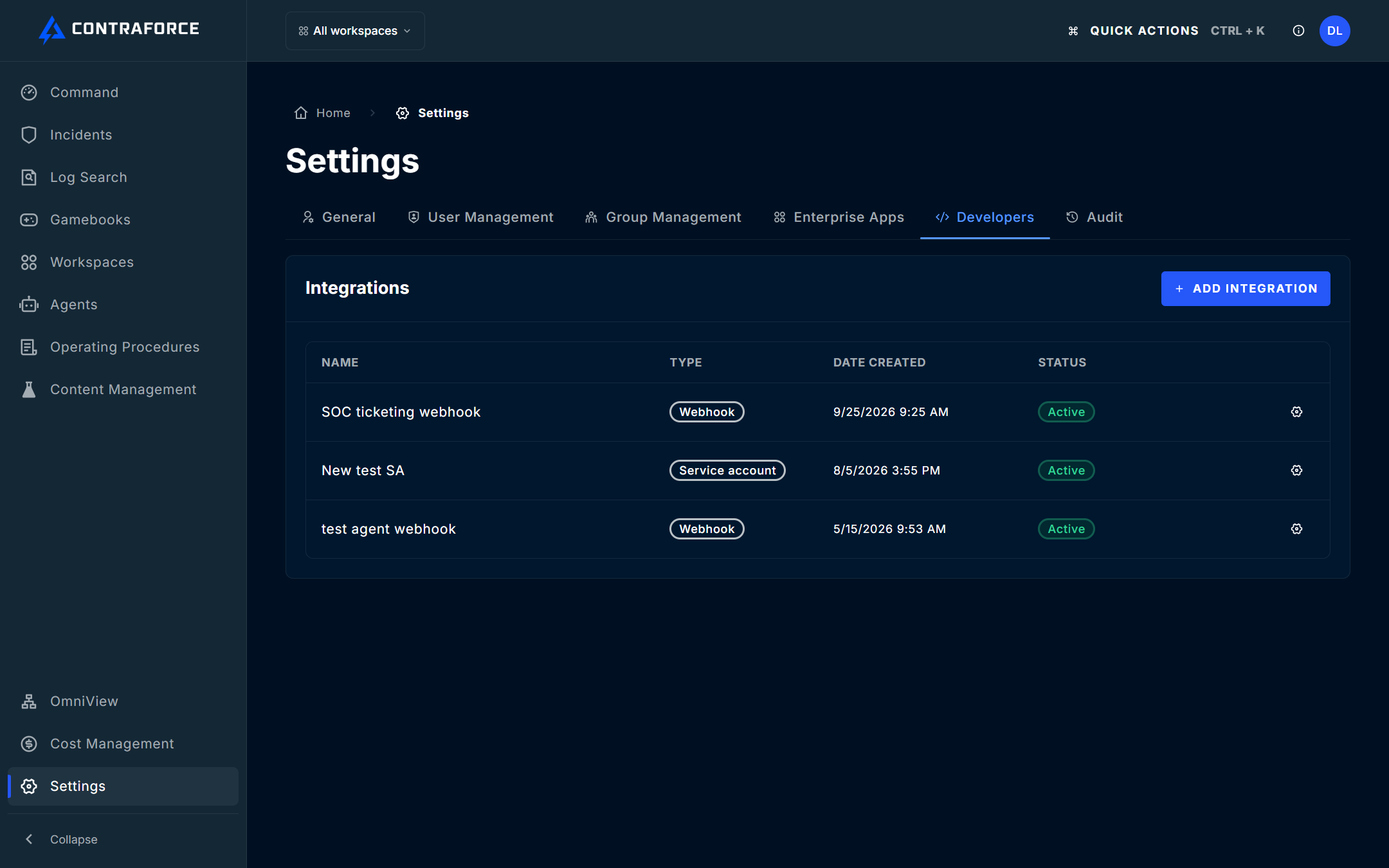The height and width of the screenshot is (868, 1389).
Task: Open settings gear for New test SA
Action: [1296, 471]
